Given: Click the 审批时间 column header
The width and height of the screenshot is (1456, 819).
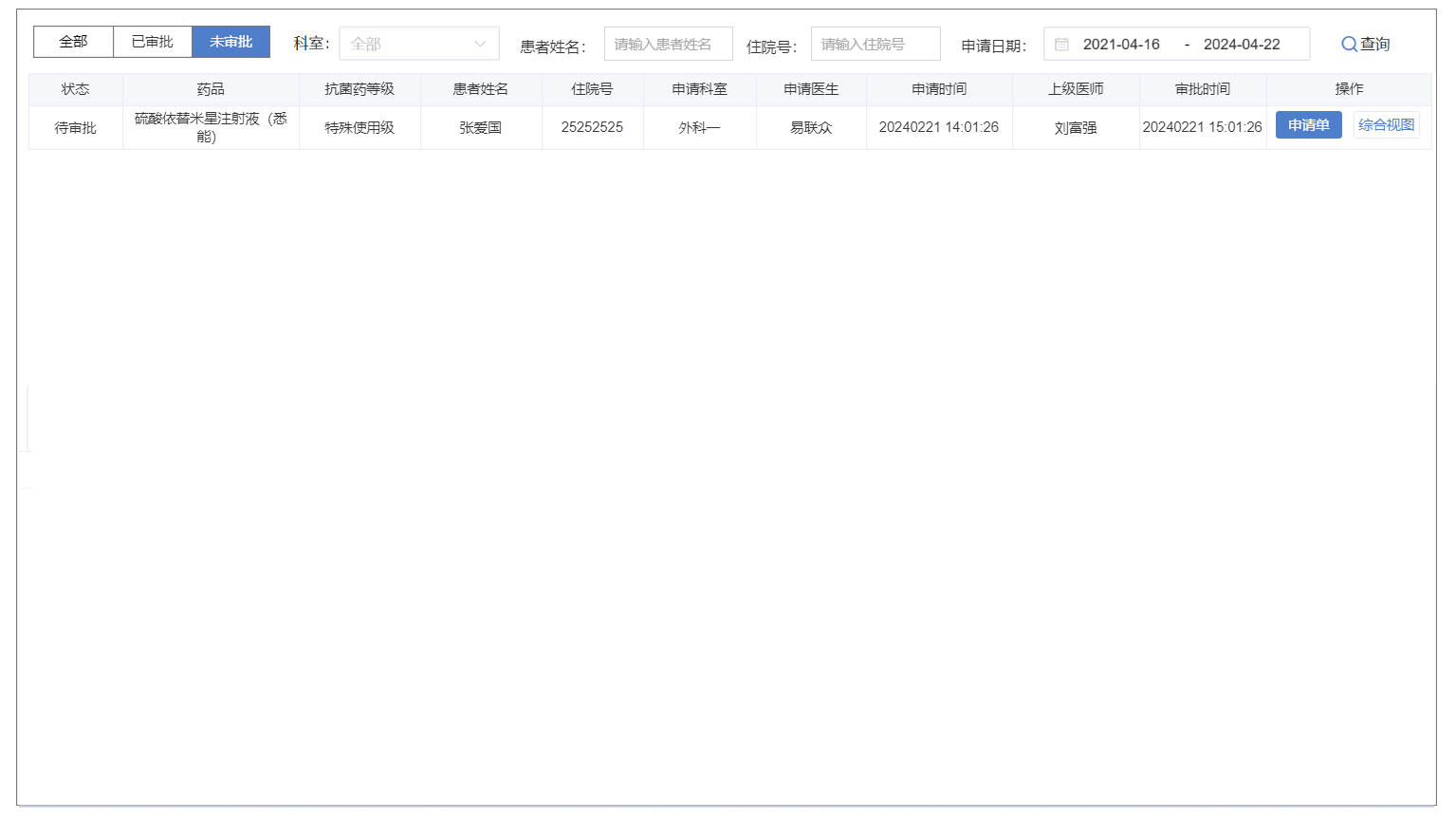Looking at the screenshot, I should (x=1203, y=89).
